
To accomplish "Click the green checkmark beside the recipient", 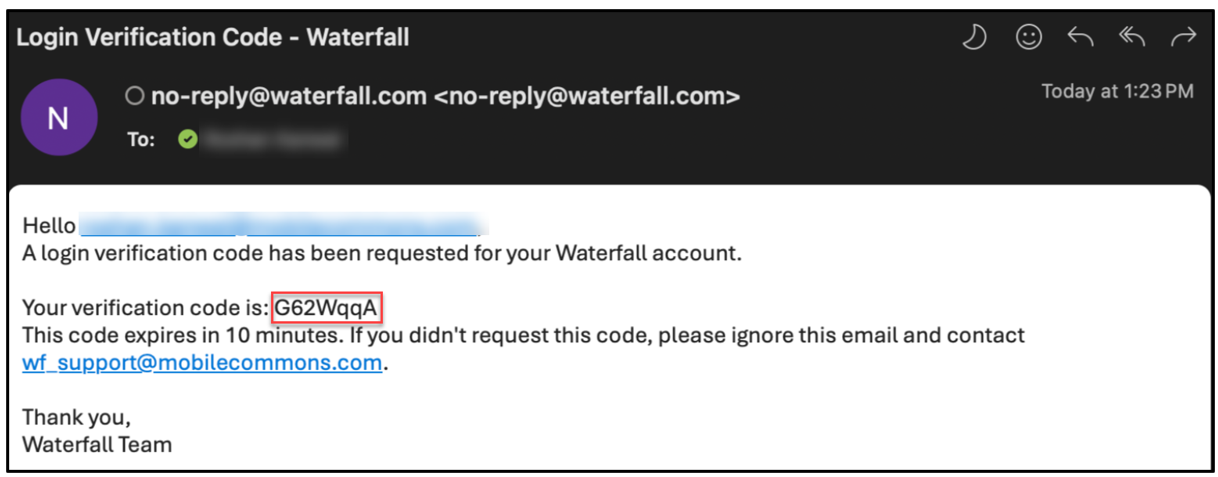I will tap(188, 140).
